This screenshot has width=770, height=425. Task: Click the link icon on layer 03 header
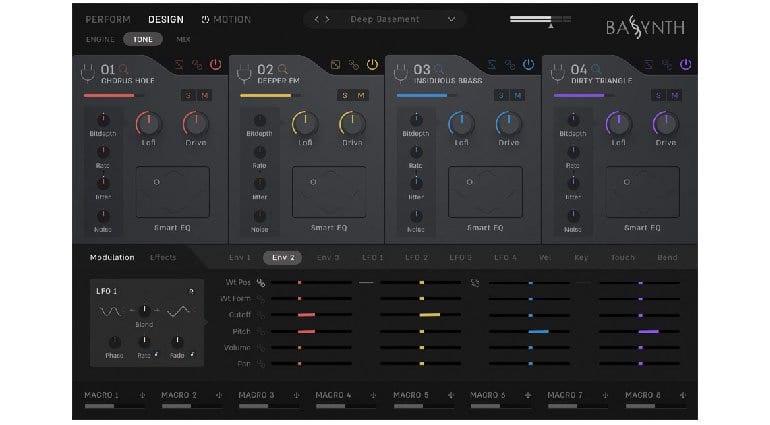tap(510, 66)
